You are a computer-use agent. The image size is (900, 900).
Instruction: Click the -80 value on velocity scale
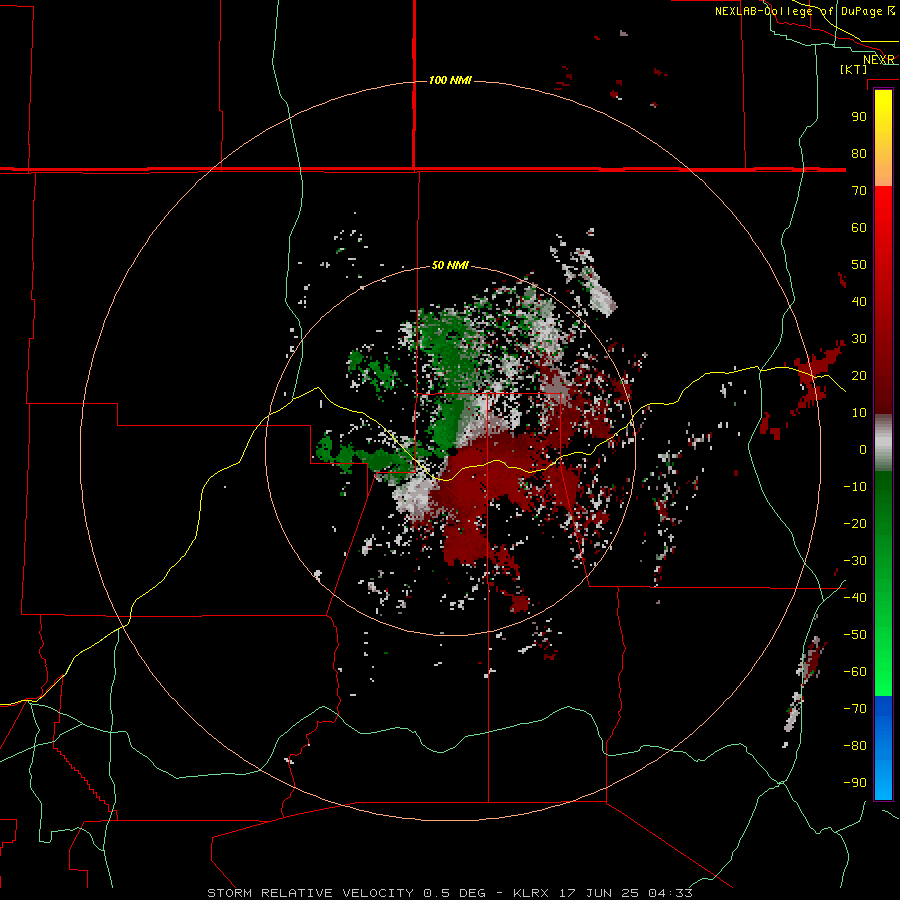pyautogui.click(x=855, y=746)
